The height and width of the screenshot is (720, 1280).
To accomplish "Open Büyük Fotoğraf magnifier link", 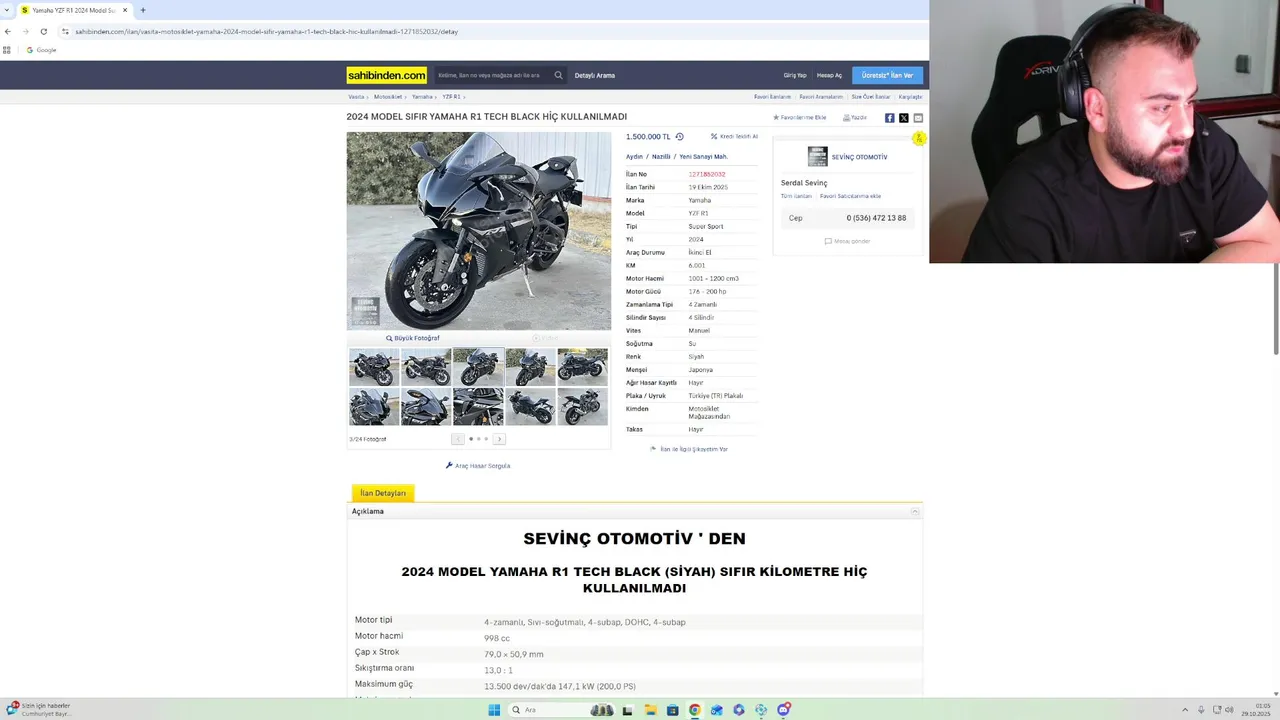I will [x=412, y=338].
